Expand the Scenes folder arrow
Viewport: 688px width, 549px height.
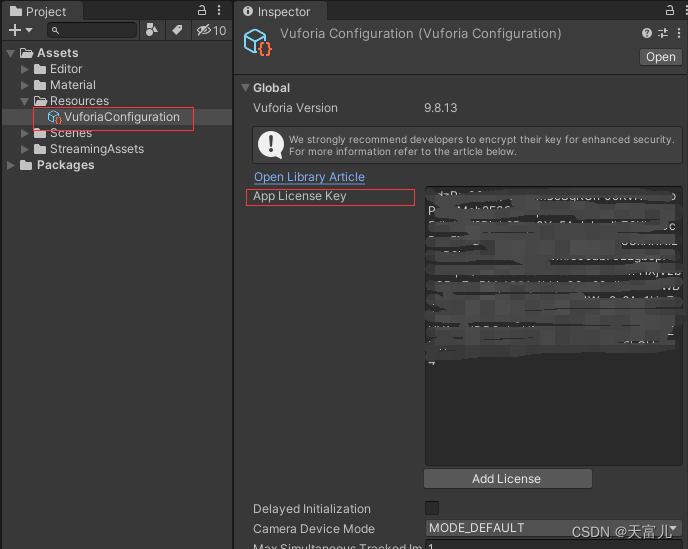coord(25,133)
